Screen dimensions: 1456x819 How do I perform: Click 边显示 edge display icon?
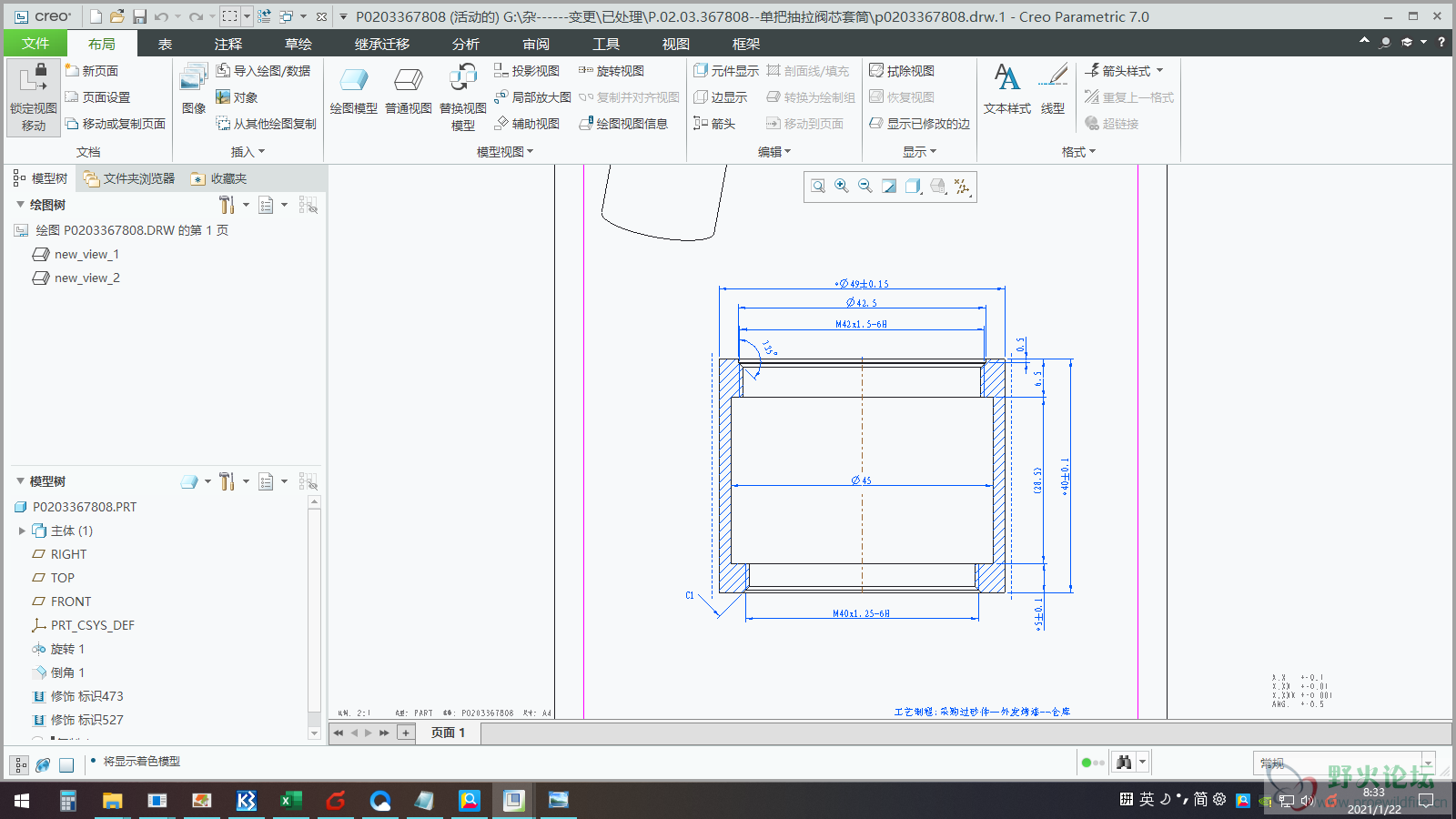(701, 96)
